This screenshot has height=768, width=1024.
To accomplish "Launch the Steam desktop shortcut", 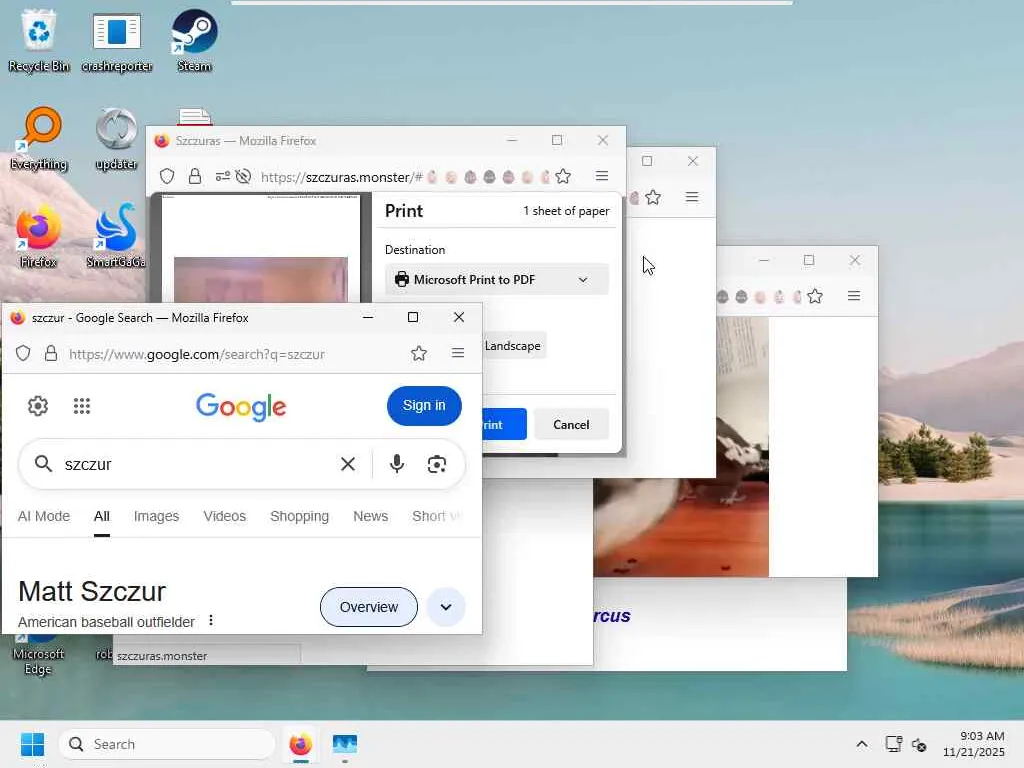I will click(194, 39).
